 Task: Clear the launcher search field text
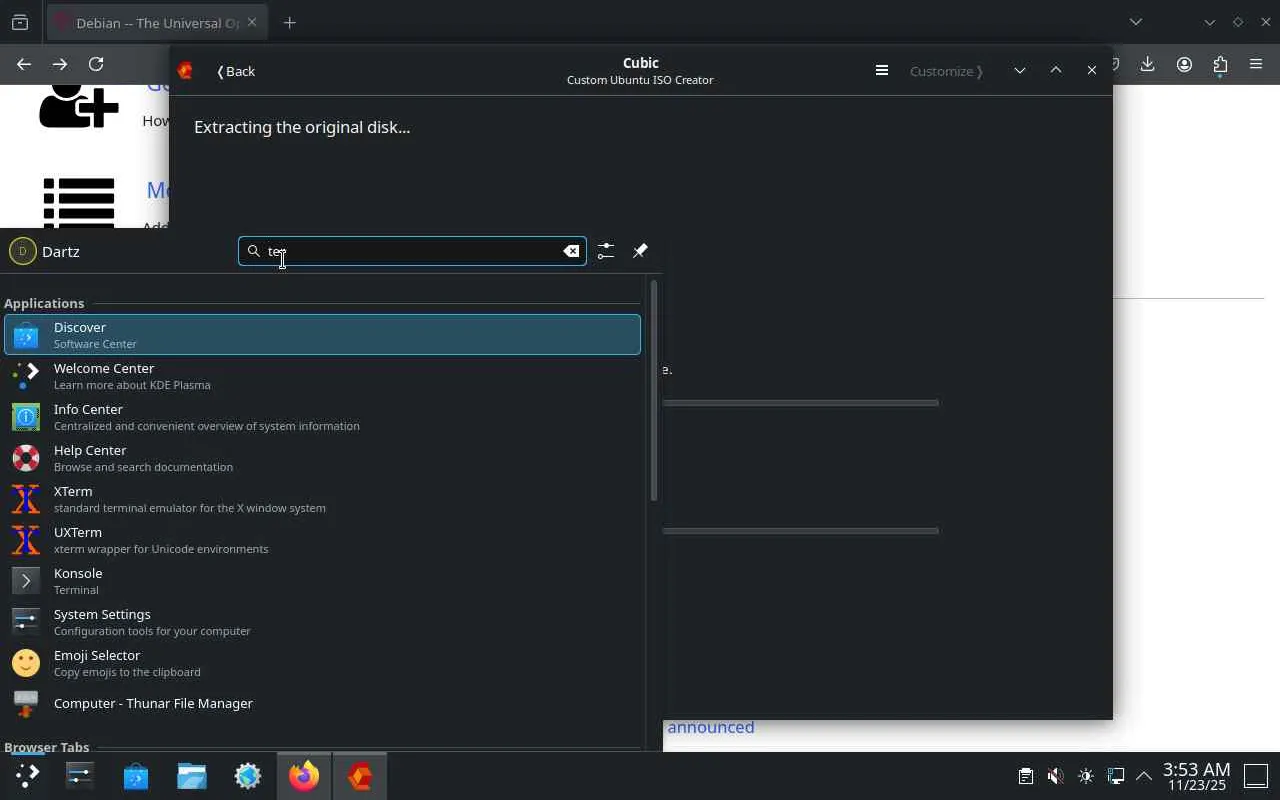point(571,251)
